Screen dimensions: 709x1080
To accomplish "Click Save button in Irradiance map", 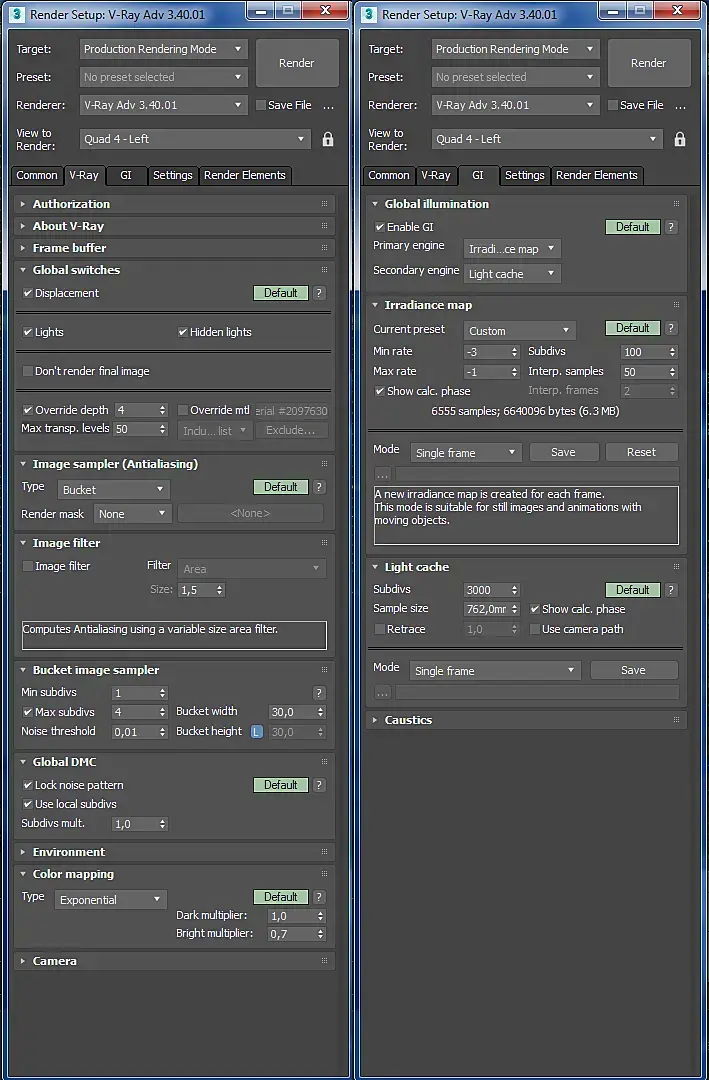I will click(x=563, y=453).
